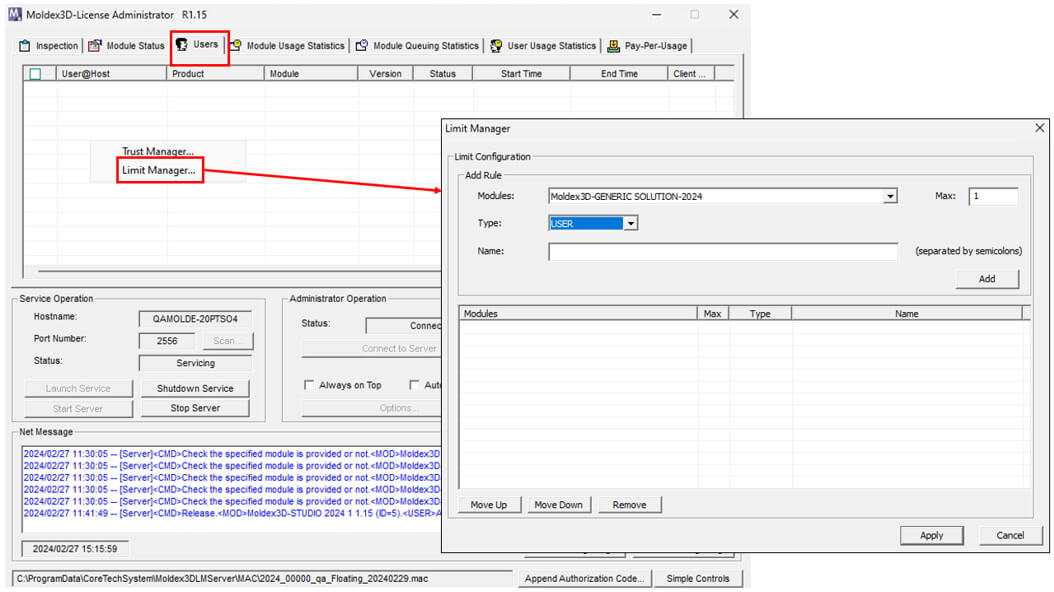Image resolution: width=1054 pixels, height=592 pixels.
Task: Click the Servicing status field
Action: [x=195, y=363]
